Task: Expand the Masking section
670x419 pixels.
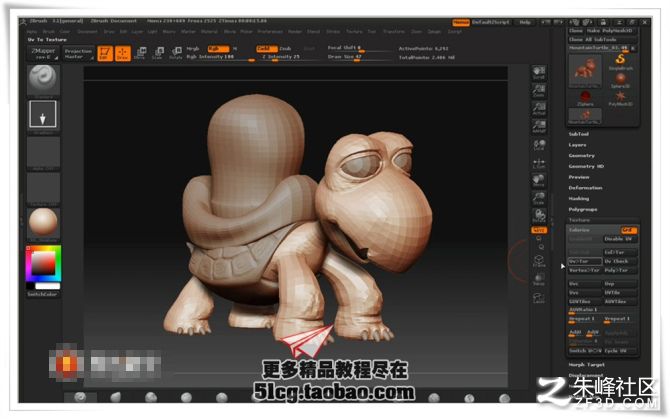Action: click(x=579, y=199)
